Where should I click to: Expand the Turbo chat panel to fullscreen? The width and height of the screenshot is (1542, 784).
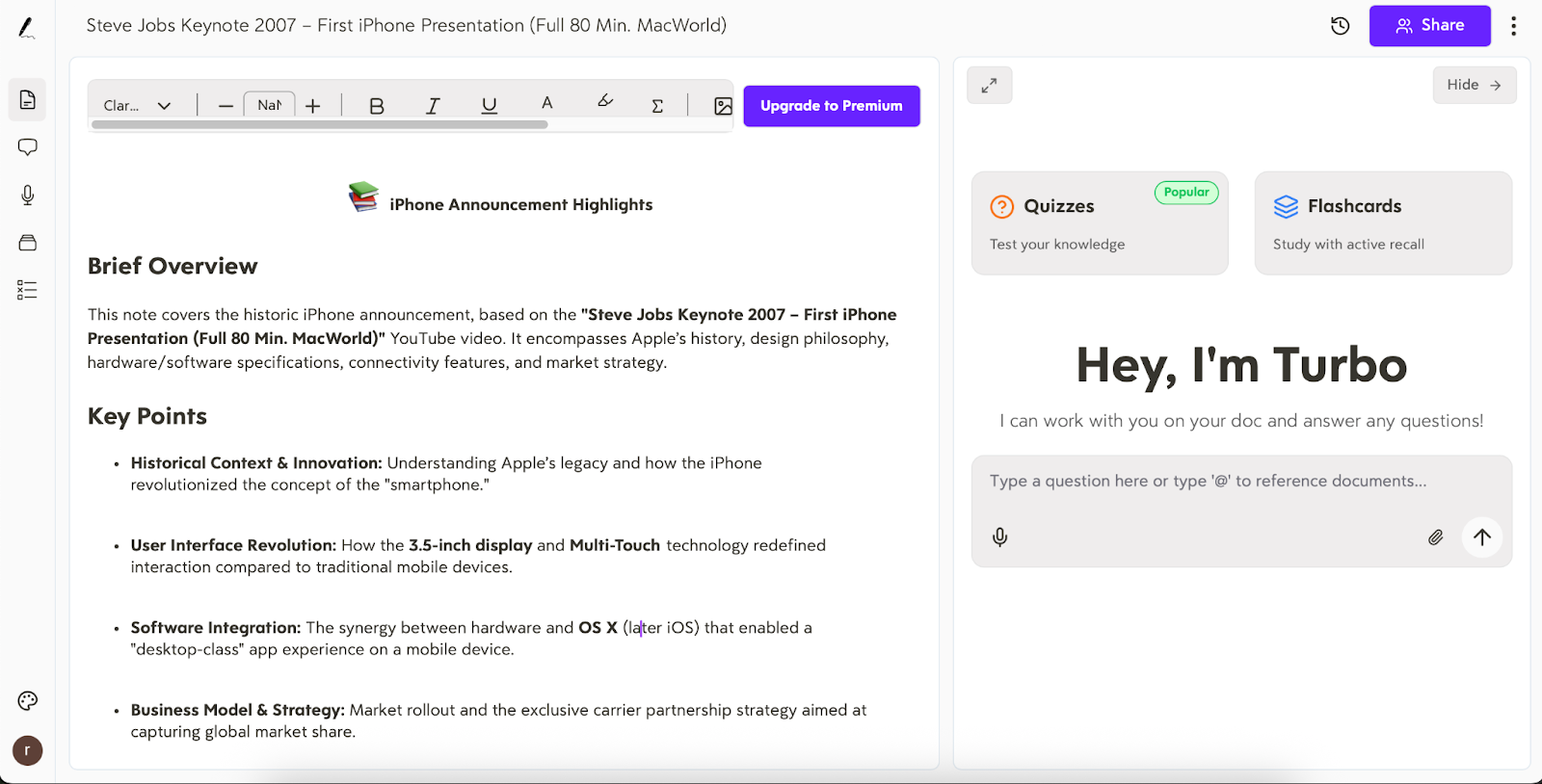coord(990,86)
